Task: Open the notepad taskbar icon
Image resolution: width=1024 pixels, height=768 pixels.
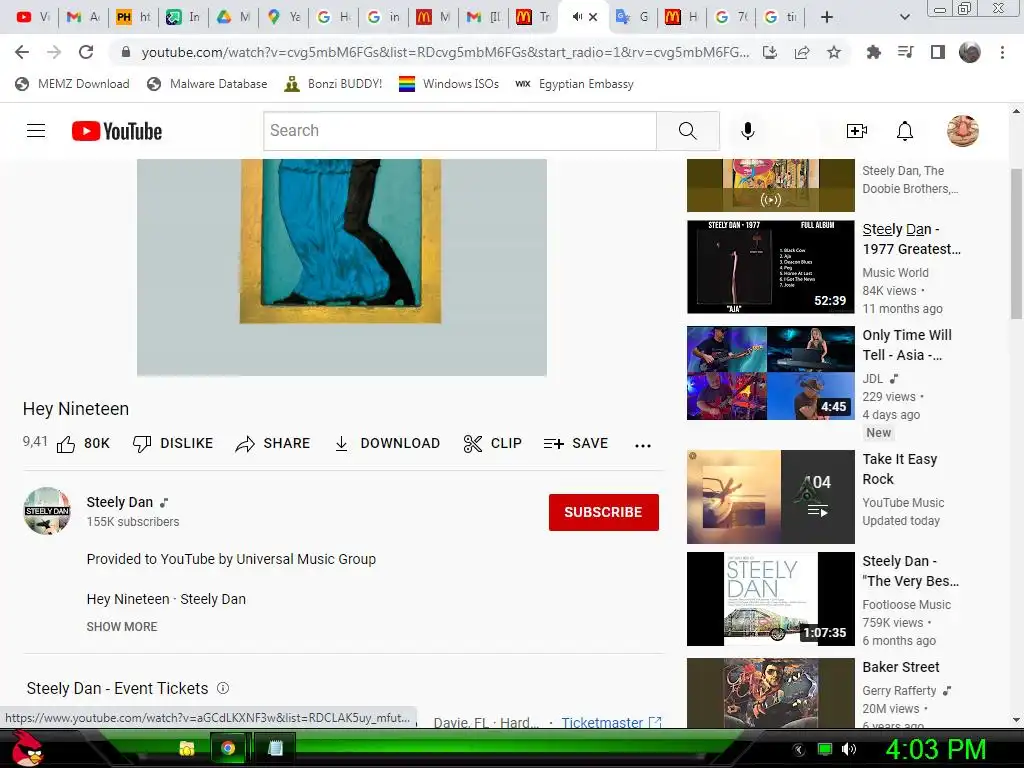Action: 276,748
